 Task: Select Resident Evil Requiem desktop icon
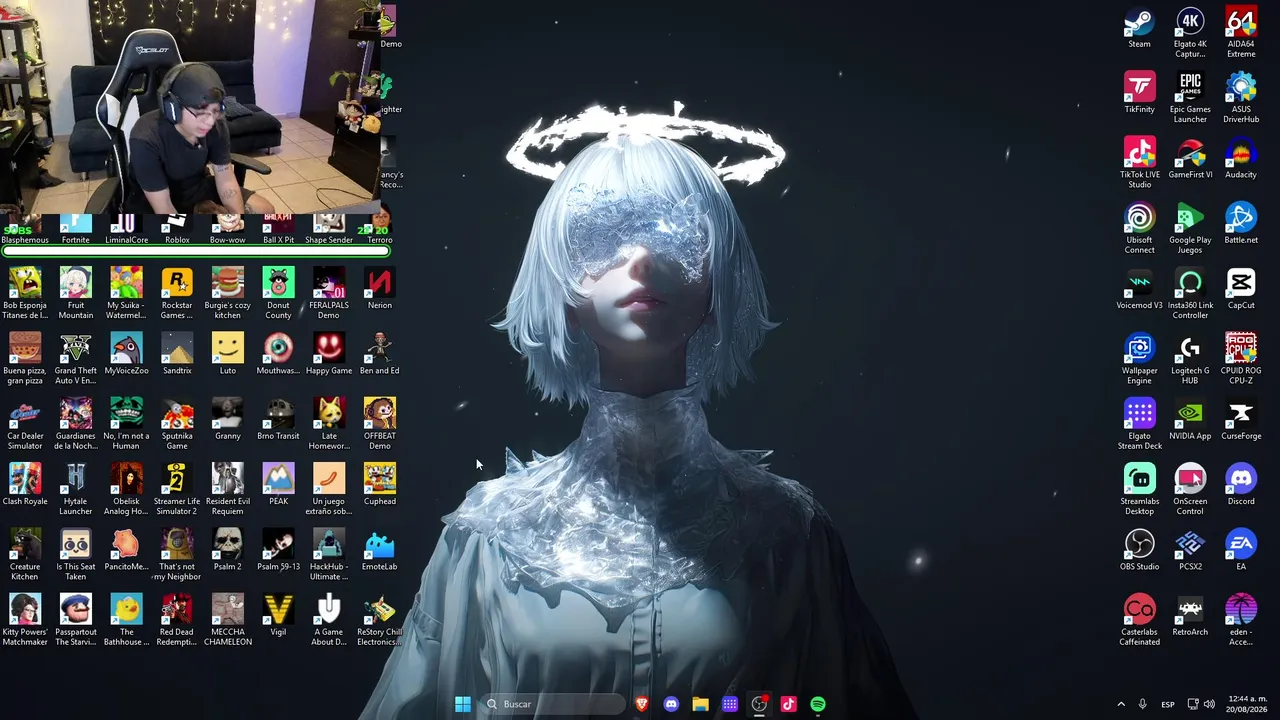click(228, 489)
